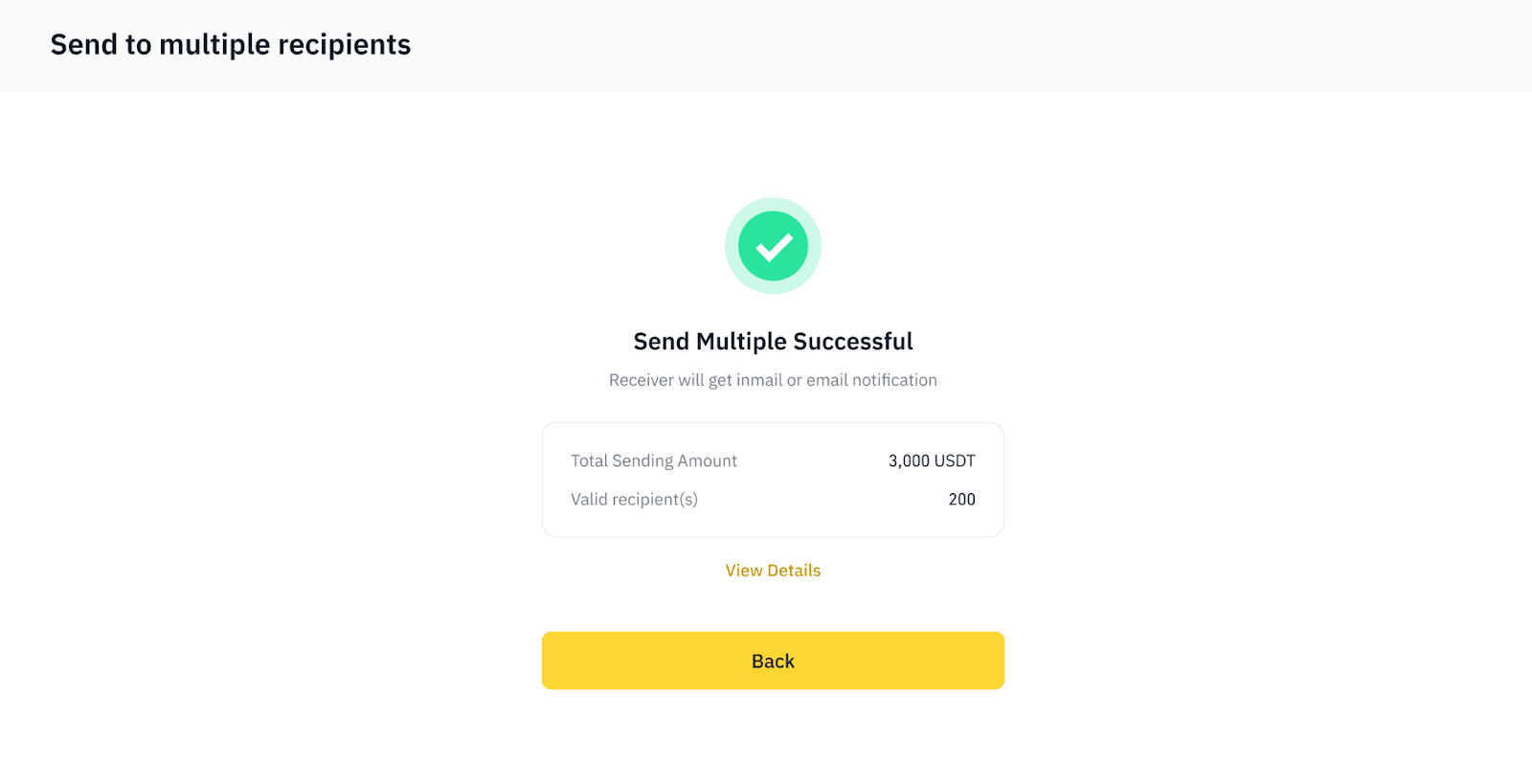1532x784 pixels.
Task: Select the "Total Sending Amount" label
Action: [x=654, y=460]
